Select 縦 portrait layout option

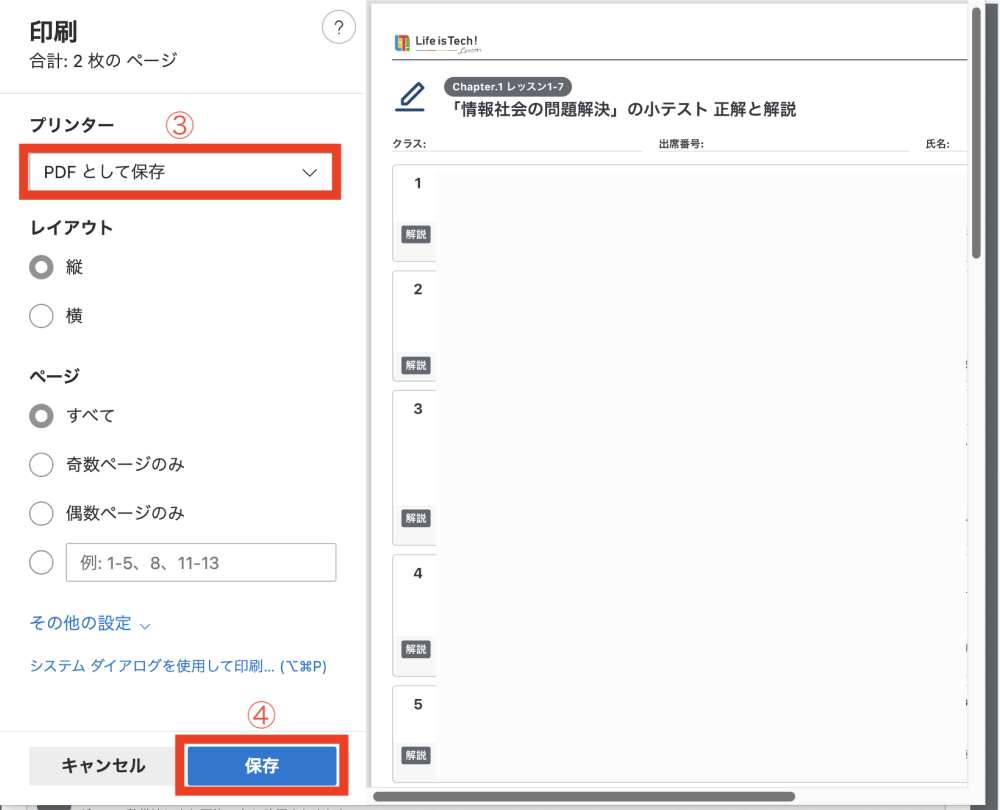coord(42,267)
